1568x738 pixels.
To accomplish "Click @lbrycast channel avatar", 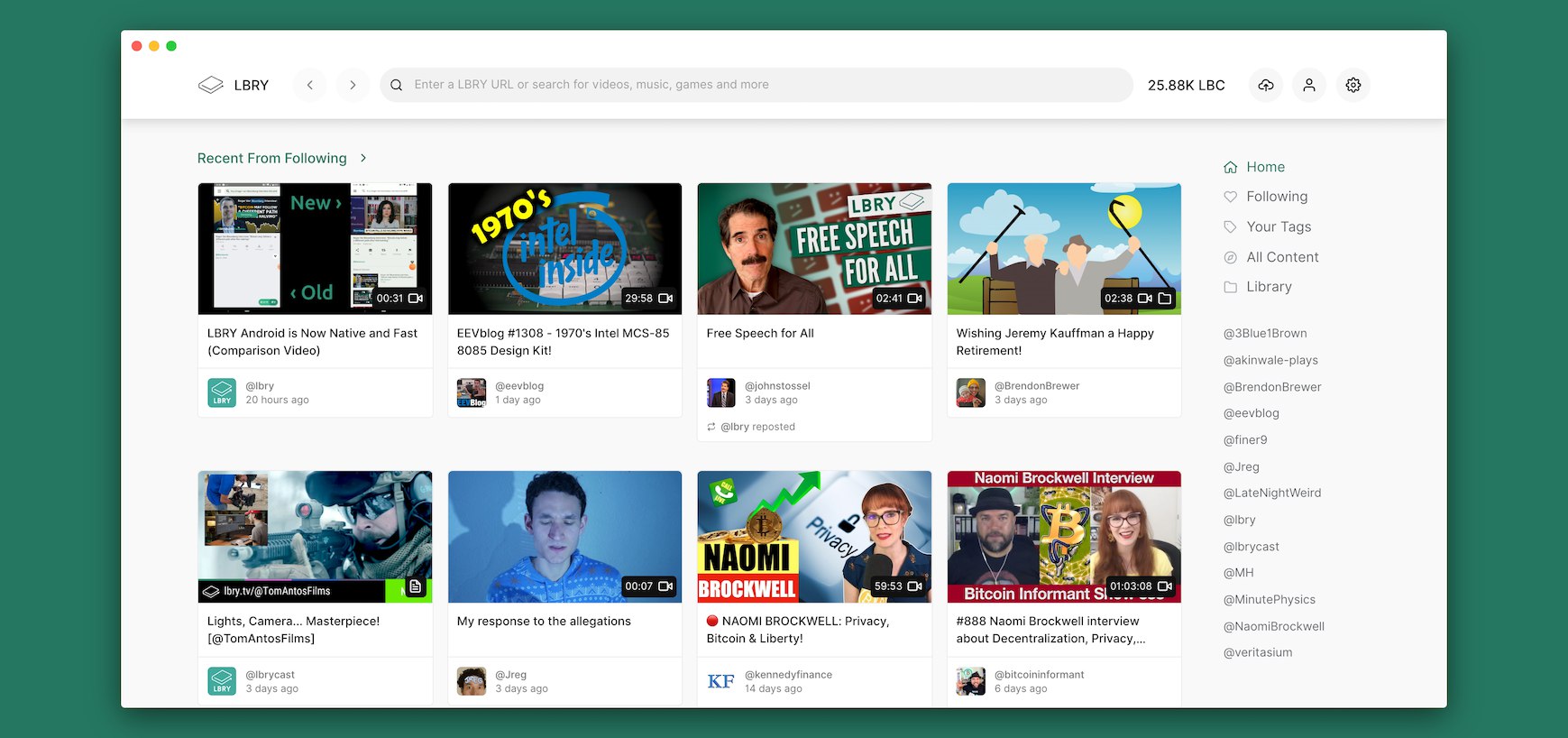I will click(222, 681).
